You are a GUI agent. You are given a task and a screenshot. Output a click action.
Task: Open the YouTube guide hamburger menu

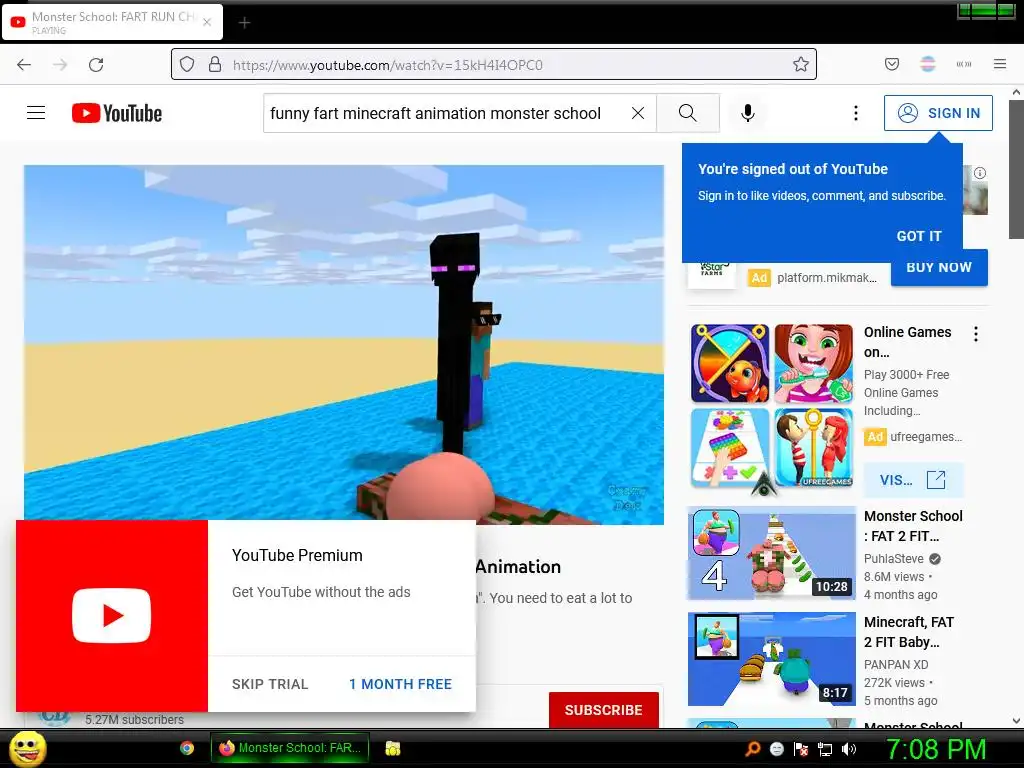click(36, 113)
